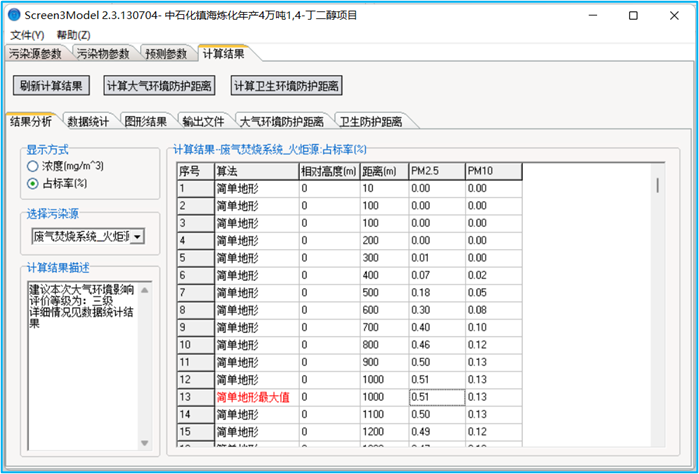Click the 计算卫生环境防护距离 button
Screen dimensions: 699x474
(x=287, y=86)
